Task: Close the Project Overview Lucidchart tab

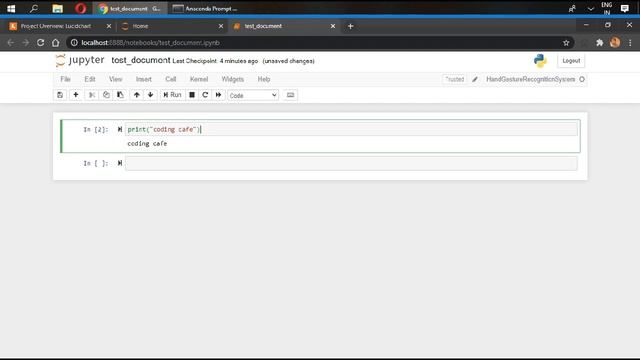Action: click(x=109, y=26)
